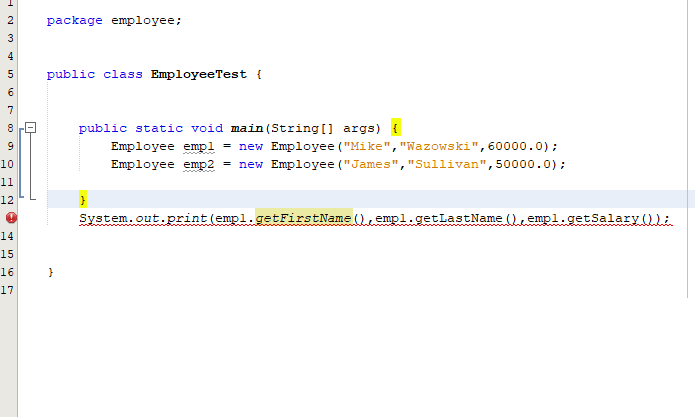Click the red error icon beside the System.out.print line
Viewport: 695px width, 417px height.
(x=11, y=218)
